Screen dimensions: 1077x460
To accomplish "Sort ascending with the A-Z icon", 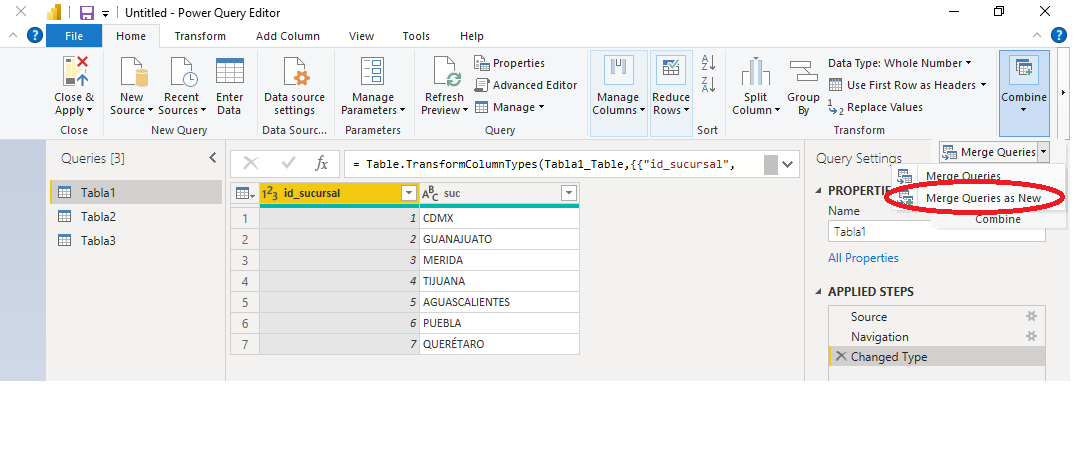I will click(x=708, y=63).
